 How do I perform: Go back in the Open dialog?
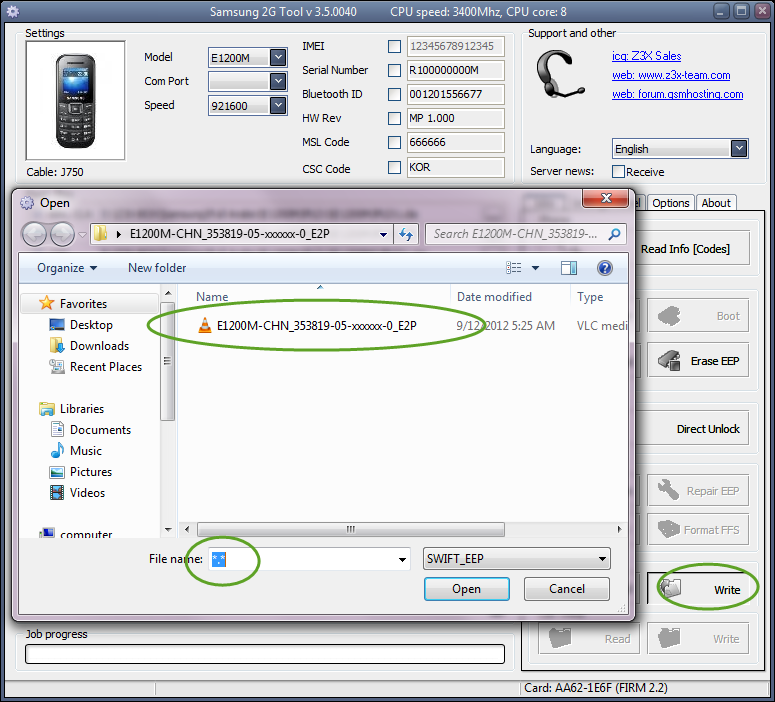(34, 234)
